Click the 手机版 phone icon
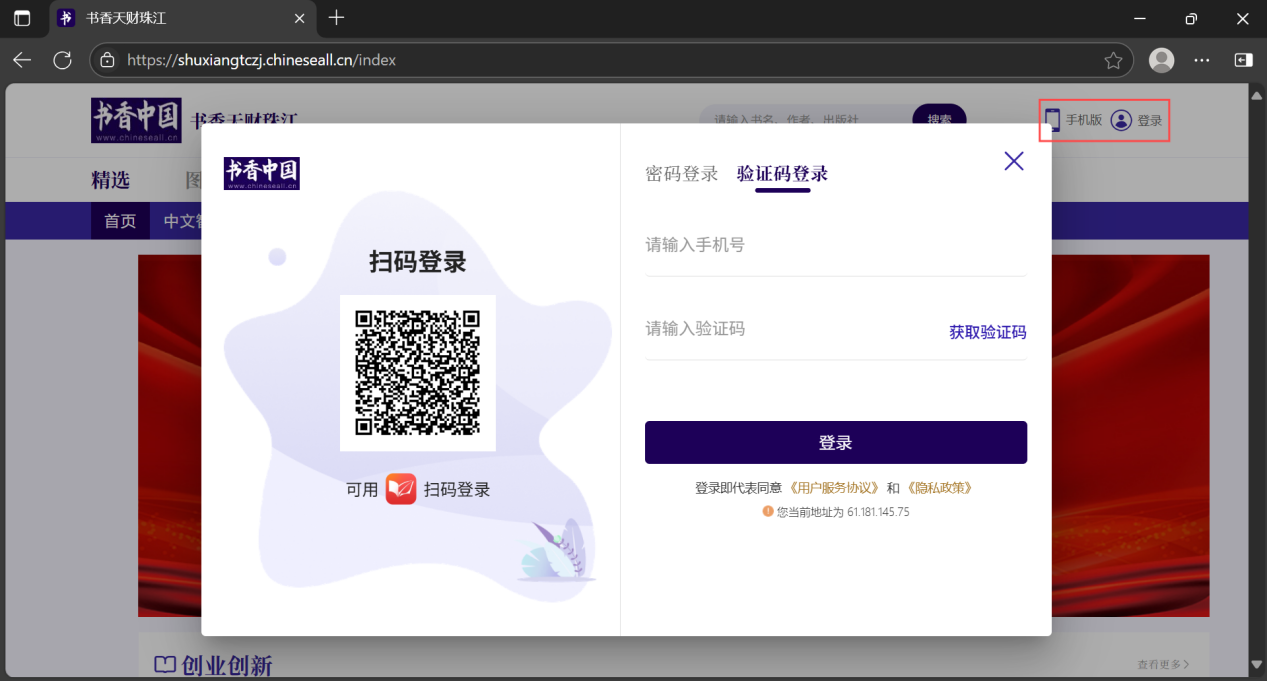Viewport: 1267px width, 681px height. point(1052,120)
